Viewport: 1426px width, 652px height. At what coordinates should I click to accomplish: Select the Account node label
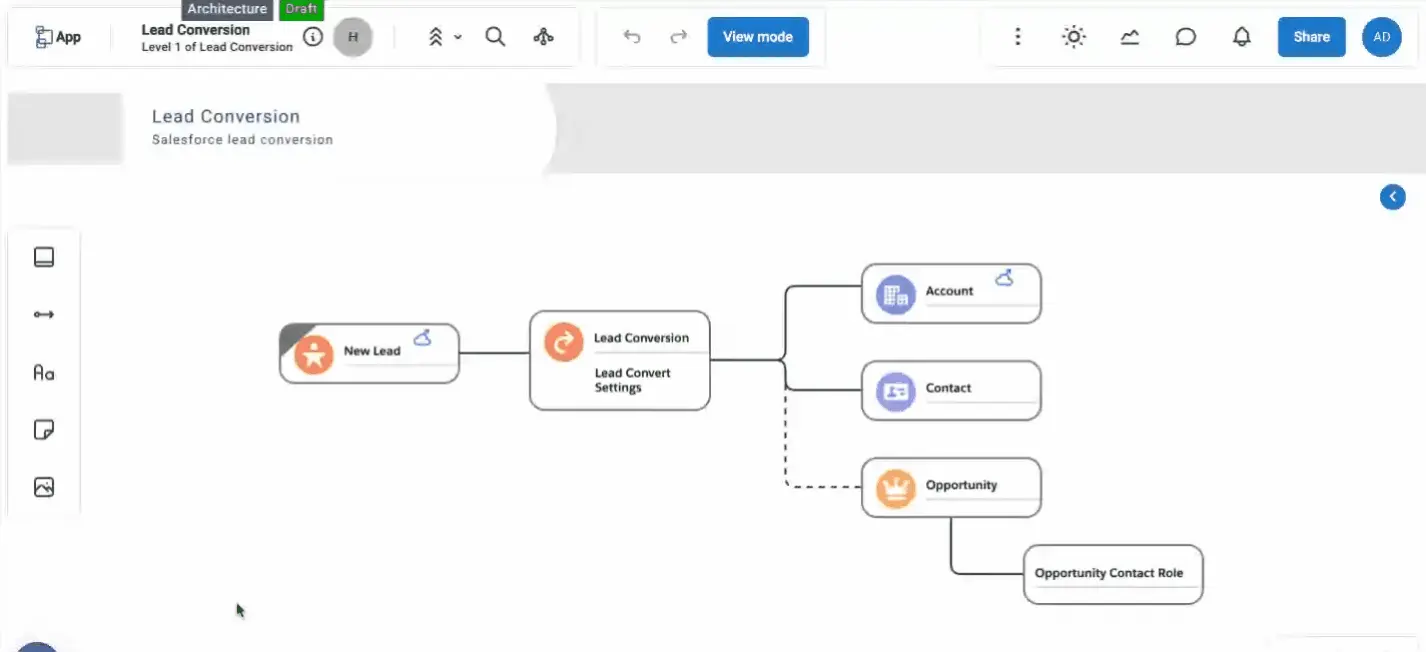click(x=949, y=291)
